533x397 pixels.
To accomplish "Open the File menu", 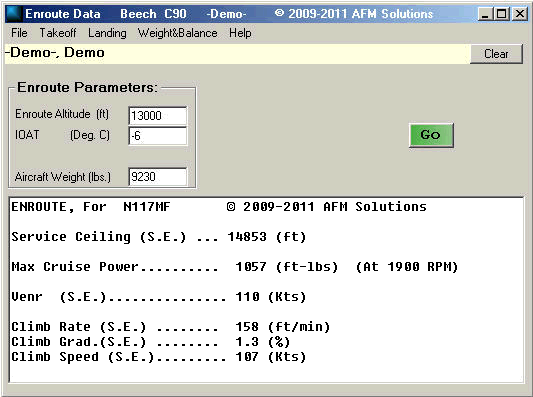I will 19,33.
